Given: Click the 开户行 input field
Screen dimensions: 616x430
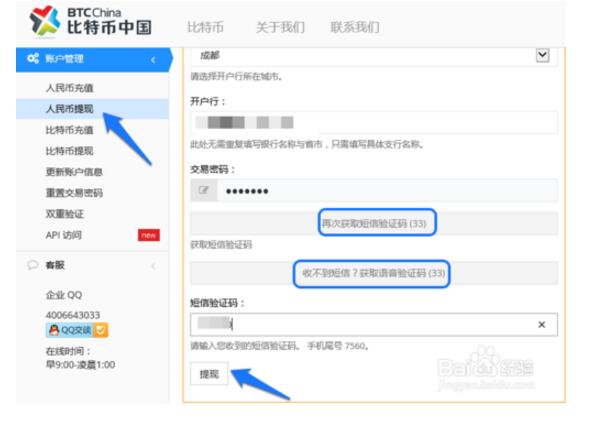Looking at the screenshot, I should tap(374, 123).
